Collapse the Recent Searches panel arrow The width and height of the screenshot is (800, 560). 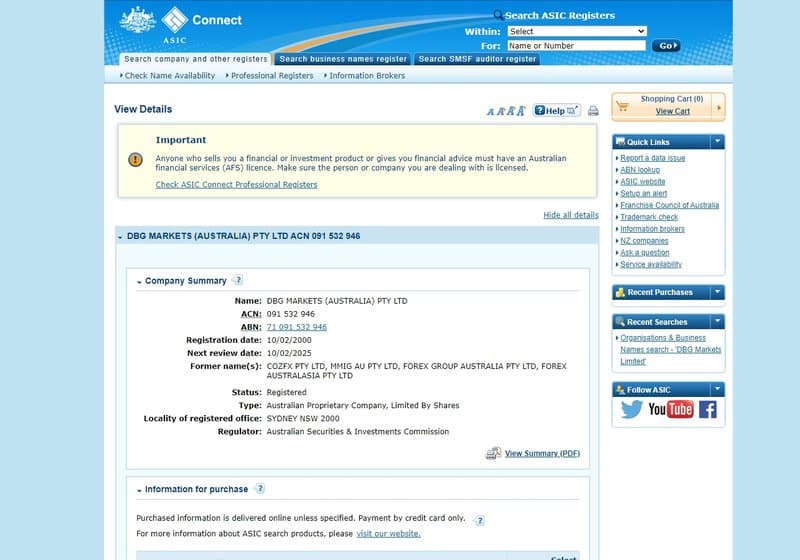click(717, 321)
